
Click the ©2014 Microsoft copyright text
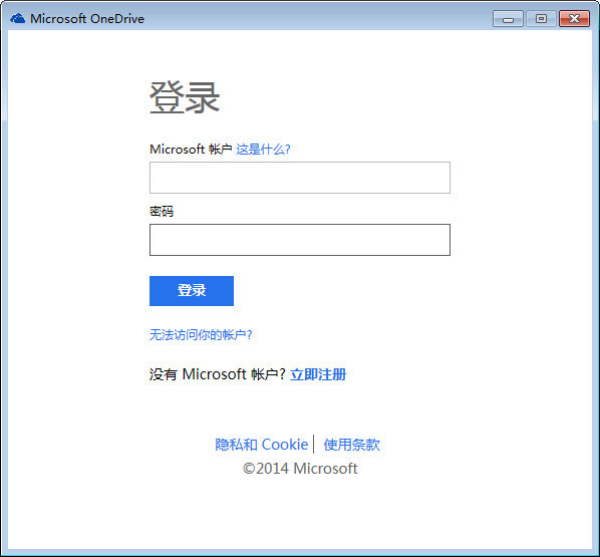click(x=300, y=469)
